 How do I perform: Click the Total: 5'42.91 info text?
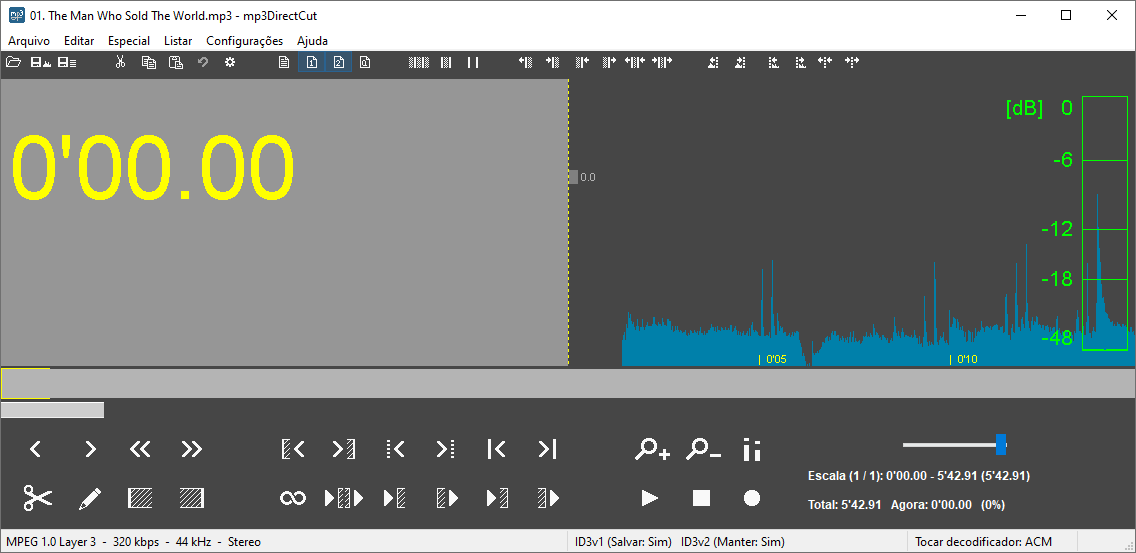coord(844,504)
